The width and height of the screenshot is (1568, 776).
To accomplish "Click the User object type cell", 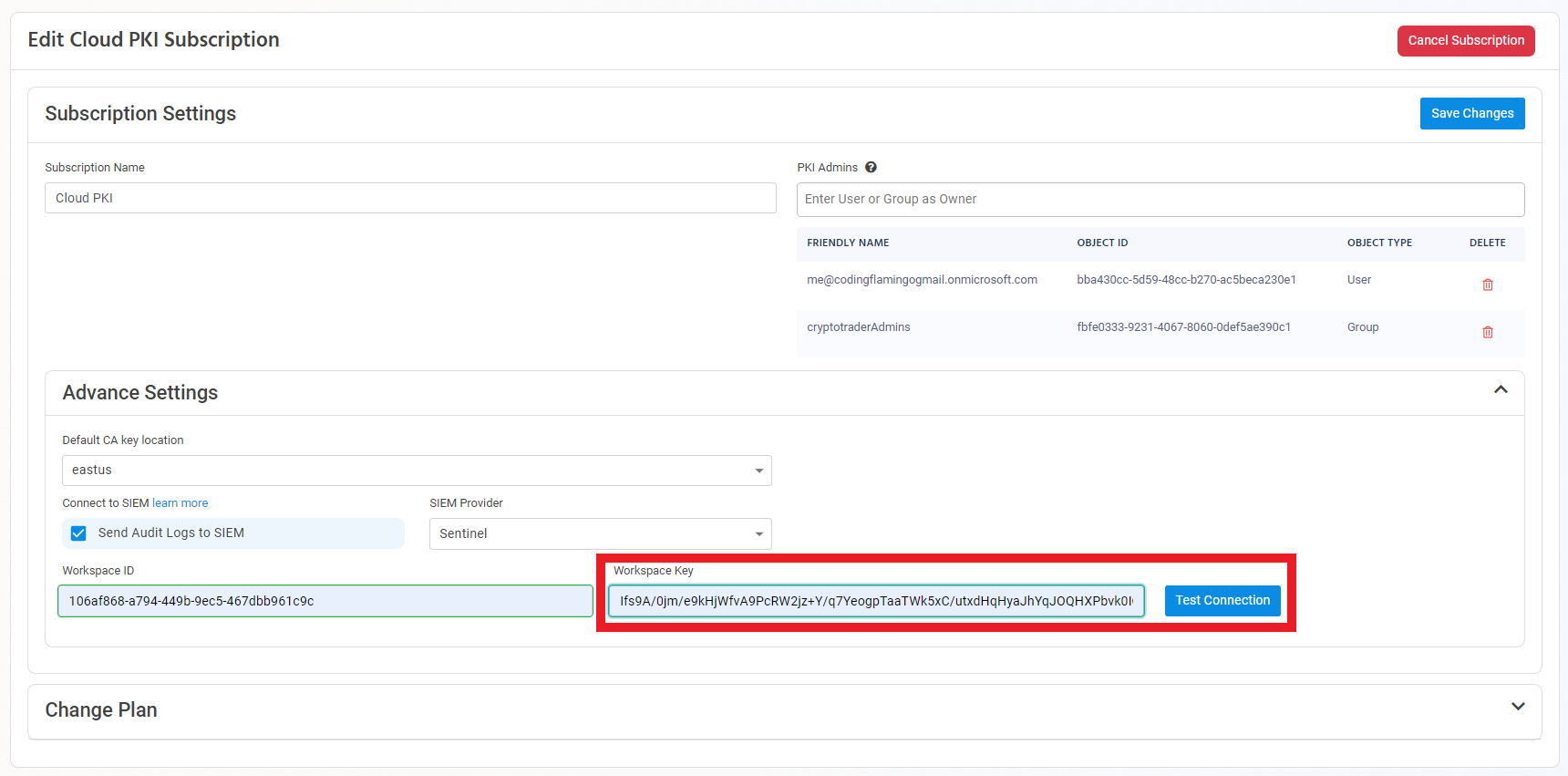I will 1359,280.
